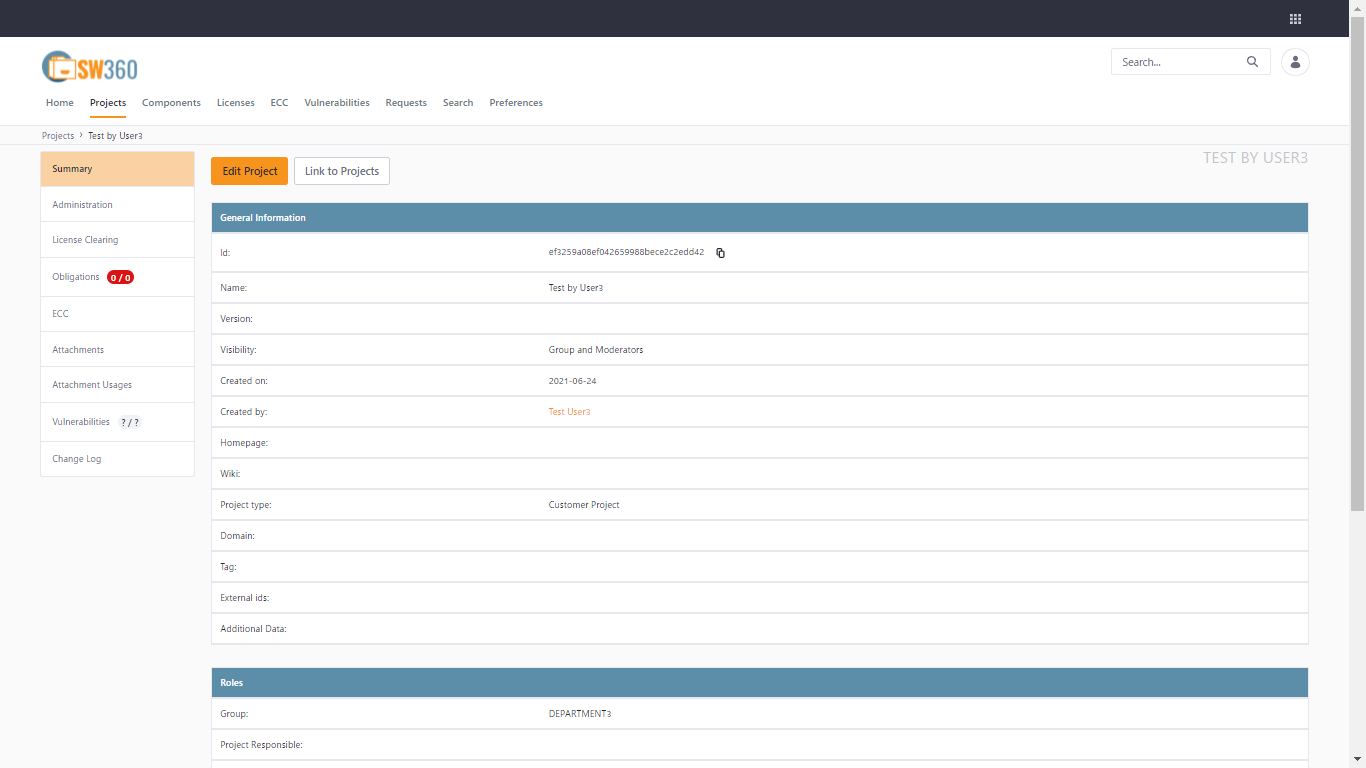Open the applications grid menu top right
The image size is (1366, 768).
coord(1295,18)
